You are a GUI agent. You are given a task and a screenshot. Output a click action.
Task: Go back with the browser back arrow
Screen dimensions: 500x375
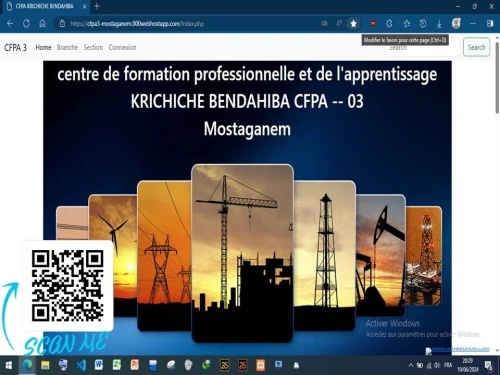(x=10, y=24)
